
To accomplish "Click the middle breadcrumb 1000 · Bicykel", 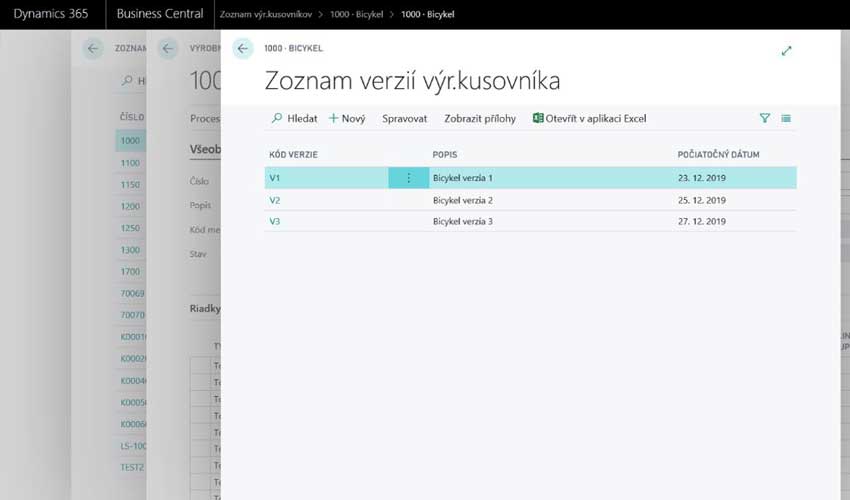I will 356,15.
